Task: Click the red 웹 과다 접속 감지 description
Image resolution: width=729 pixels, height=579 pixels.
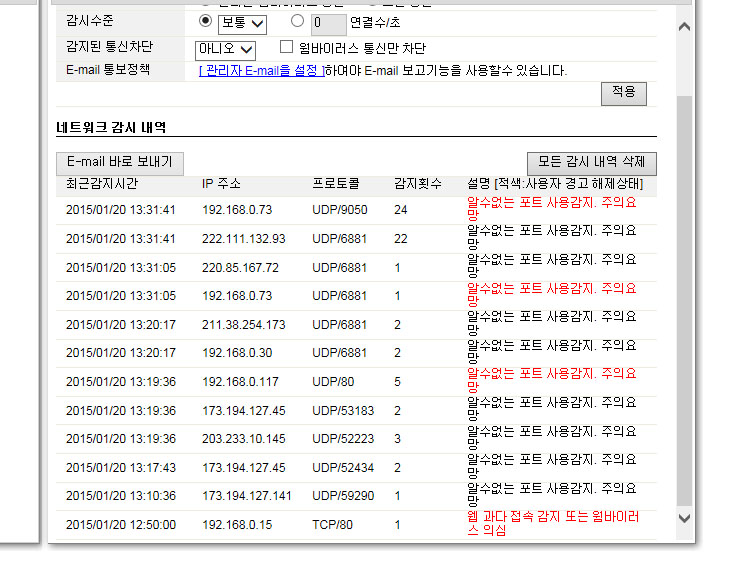Action: pos(553,523)
